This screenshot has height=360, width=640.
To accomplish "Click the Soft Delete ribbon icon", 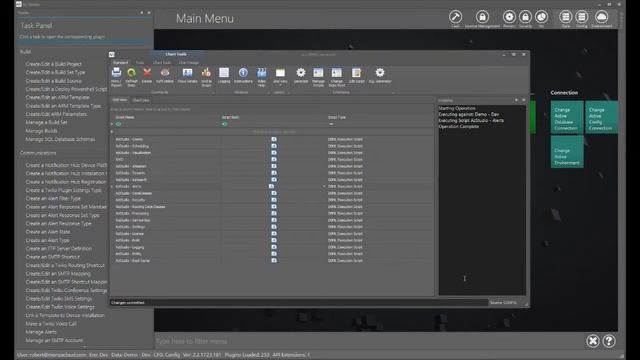I will coord(165,73).
